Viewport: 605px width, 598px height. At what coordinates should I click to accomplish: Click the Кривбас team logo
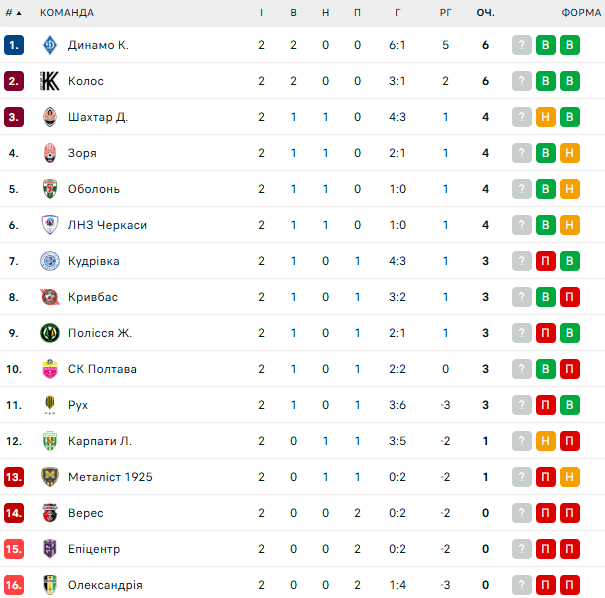[50, 297]
